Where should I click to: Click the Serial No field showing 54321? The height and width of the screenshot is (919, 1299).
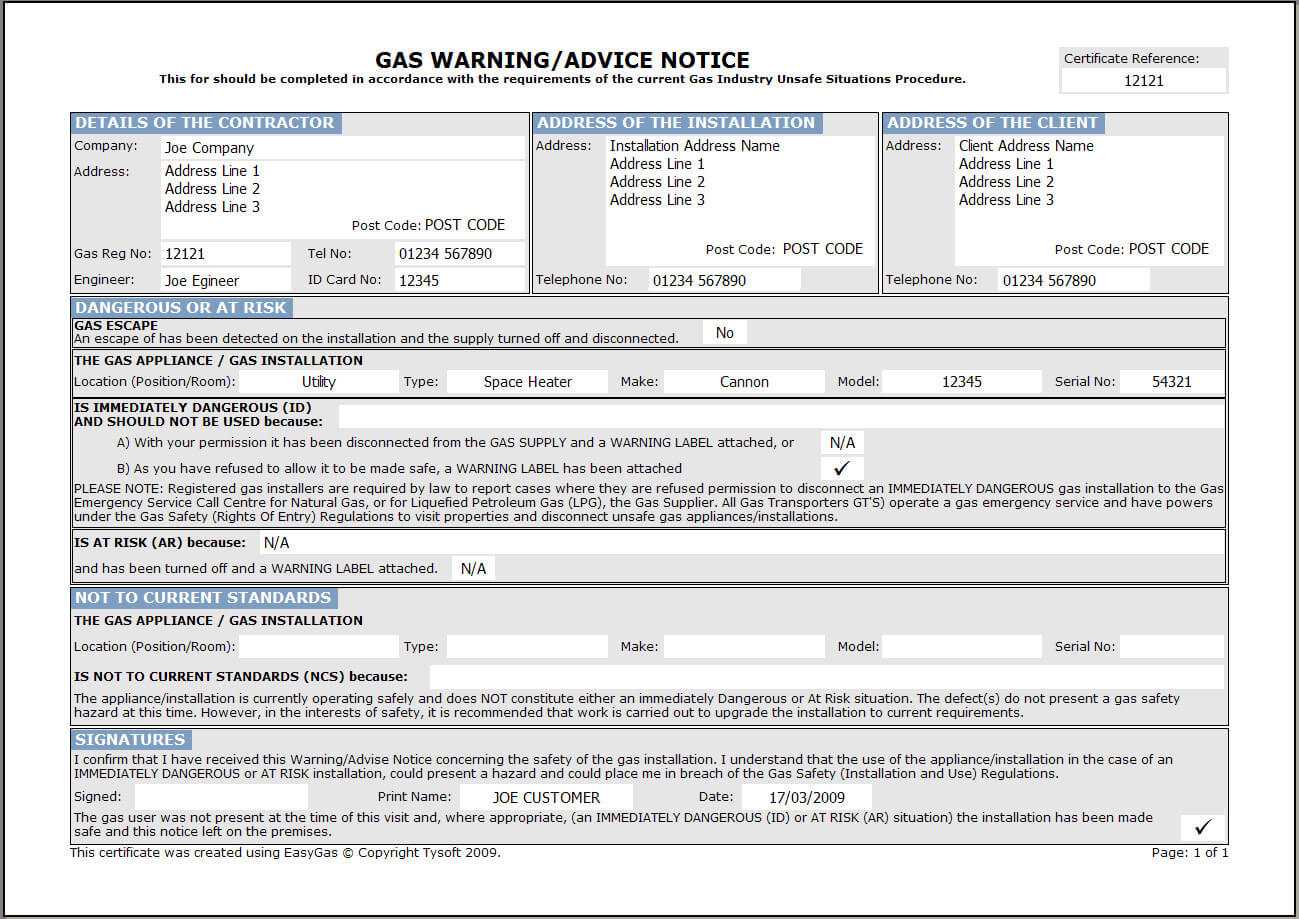point(1171,382)
